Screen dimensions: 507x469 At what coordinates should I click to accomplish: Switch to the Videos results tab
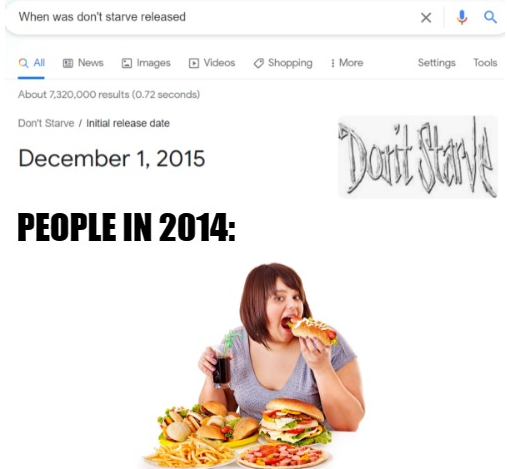[212, 63]
